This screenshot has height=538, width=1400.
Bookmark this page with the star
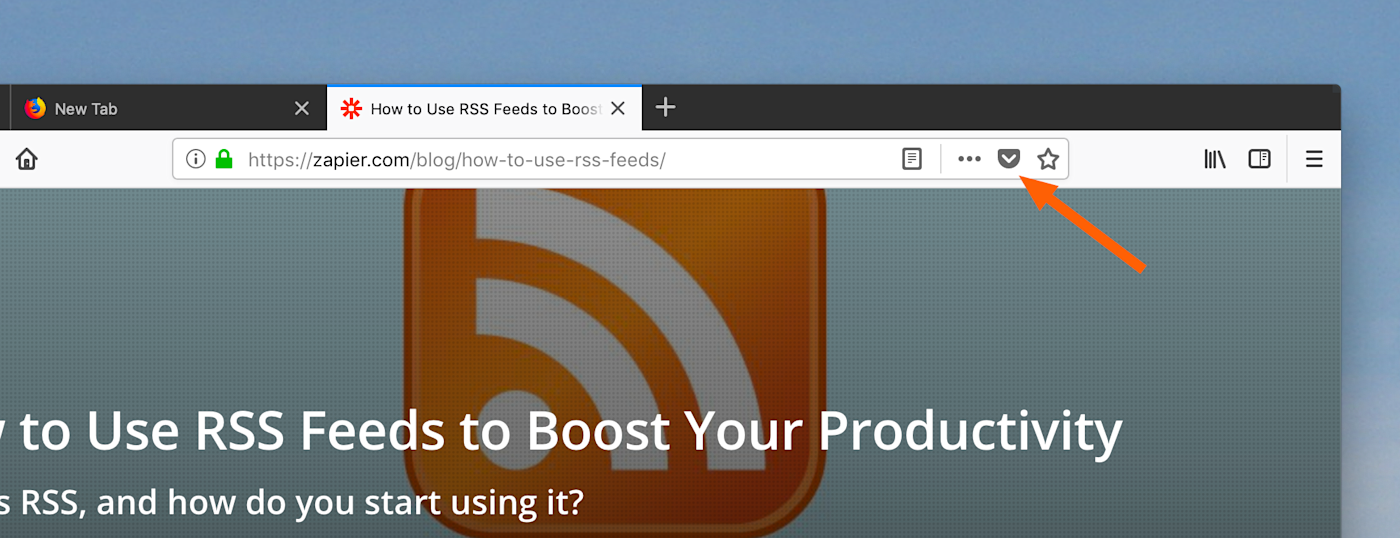click(1047, 159)
